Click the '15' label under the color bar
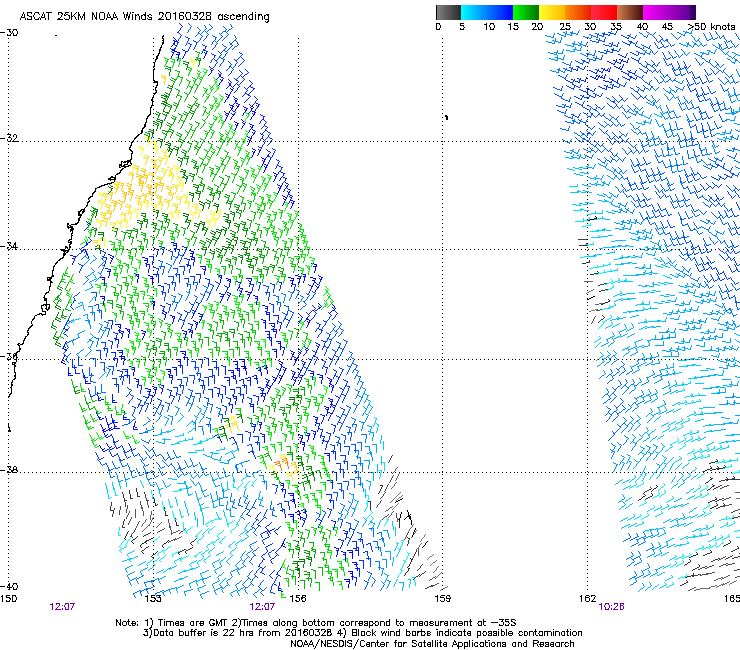The height and width of the screenshot is (650, 740). coord(513,27)
